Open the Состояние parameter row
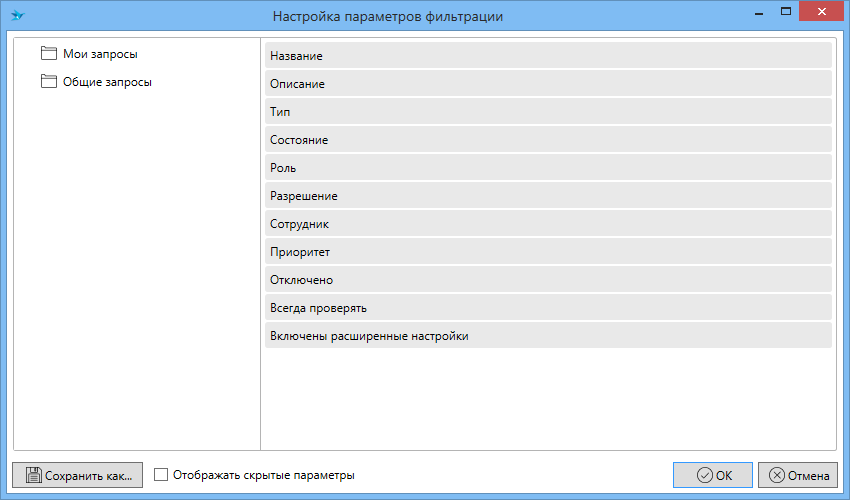Image resolution: width=850 pixels, height=500 pixels. pos(548,140)
